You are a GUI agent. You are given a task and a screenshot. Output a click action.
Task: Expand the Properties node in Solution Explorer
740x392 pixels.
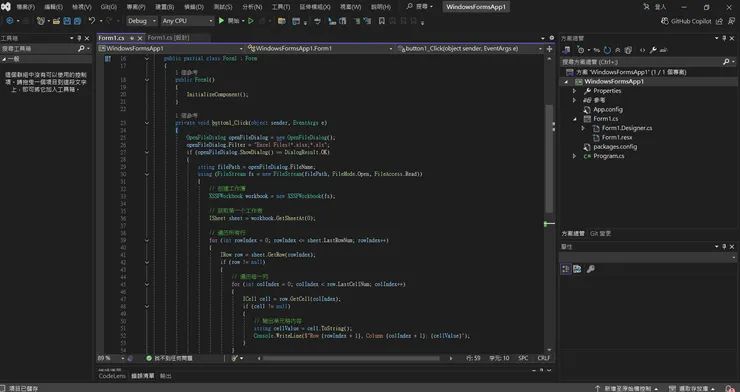click(574, 91)
